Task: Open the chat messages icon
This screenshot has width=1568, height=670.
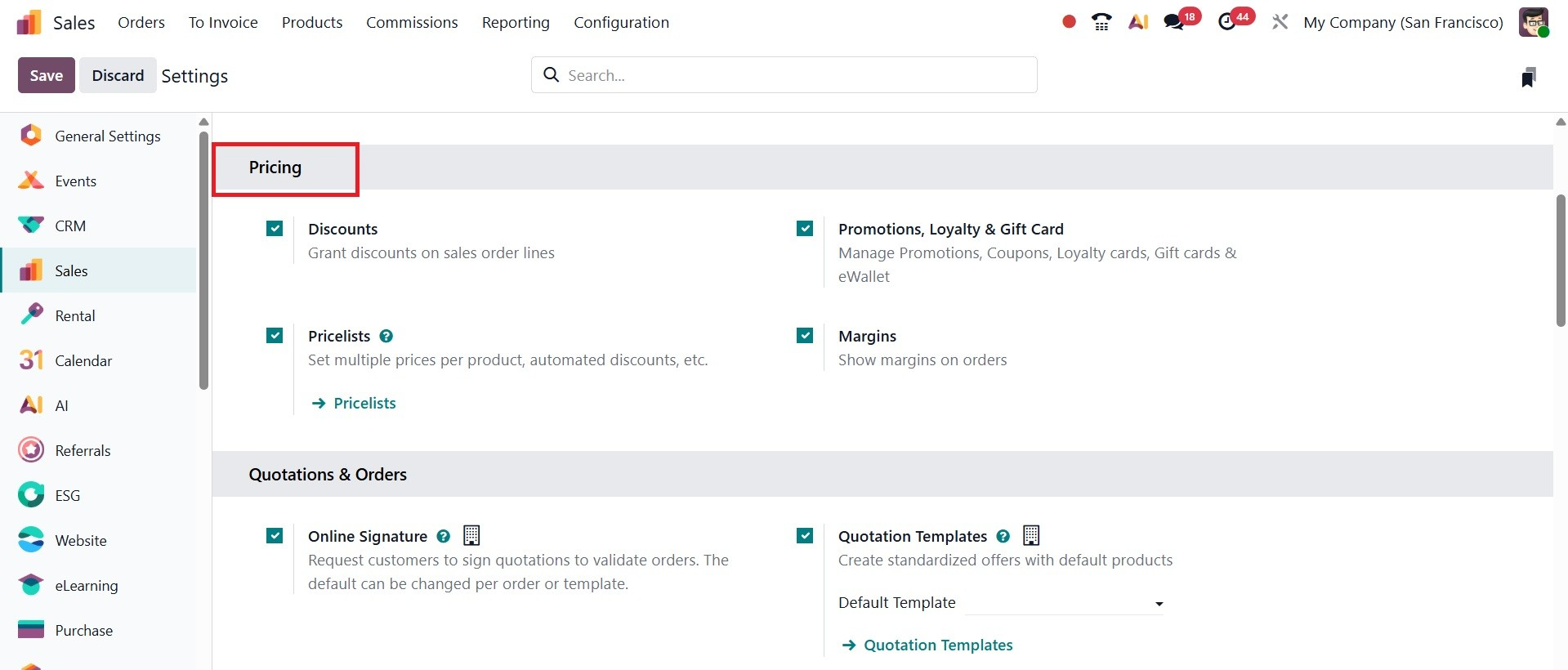Action: [1174, 22]
